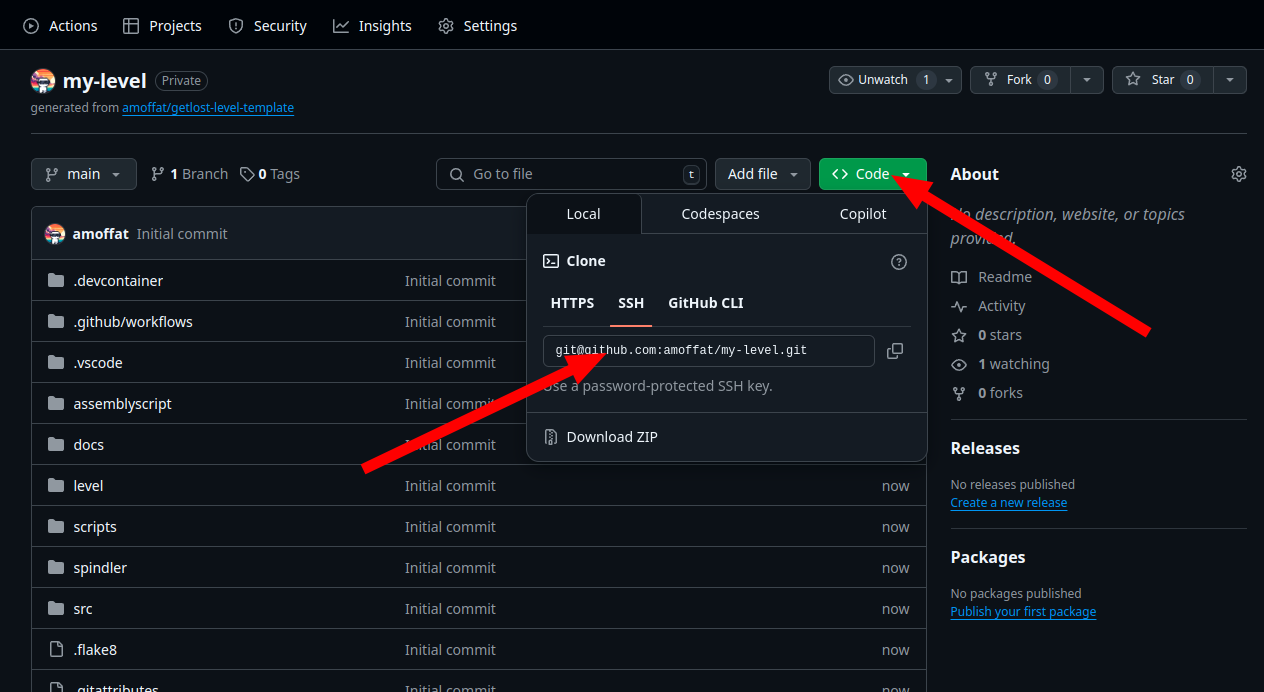Image resolution: width=1264 pixels, height=692 pixels.
Task: Open the docs folder
Action: tap(89, 445)
